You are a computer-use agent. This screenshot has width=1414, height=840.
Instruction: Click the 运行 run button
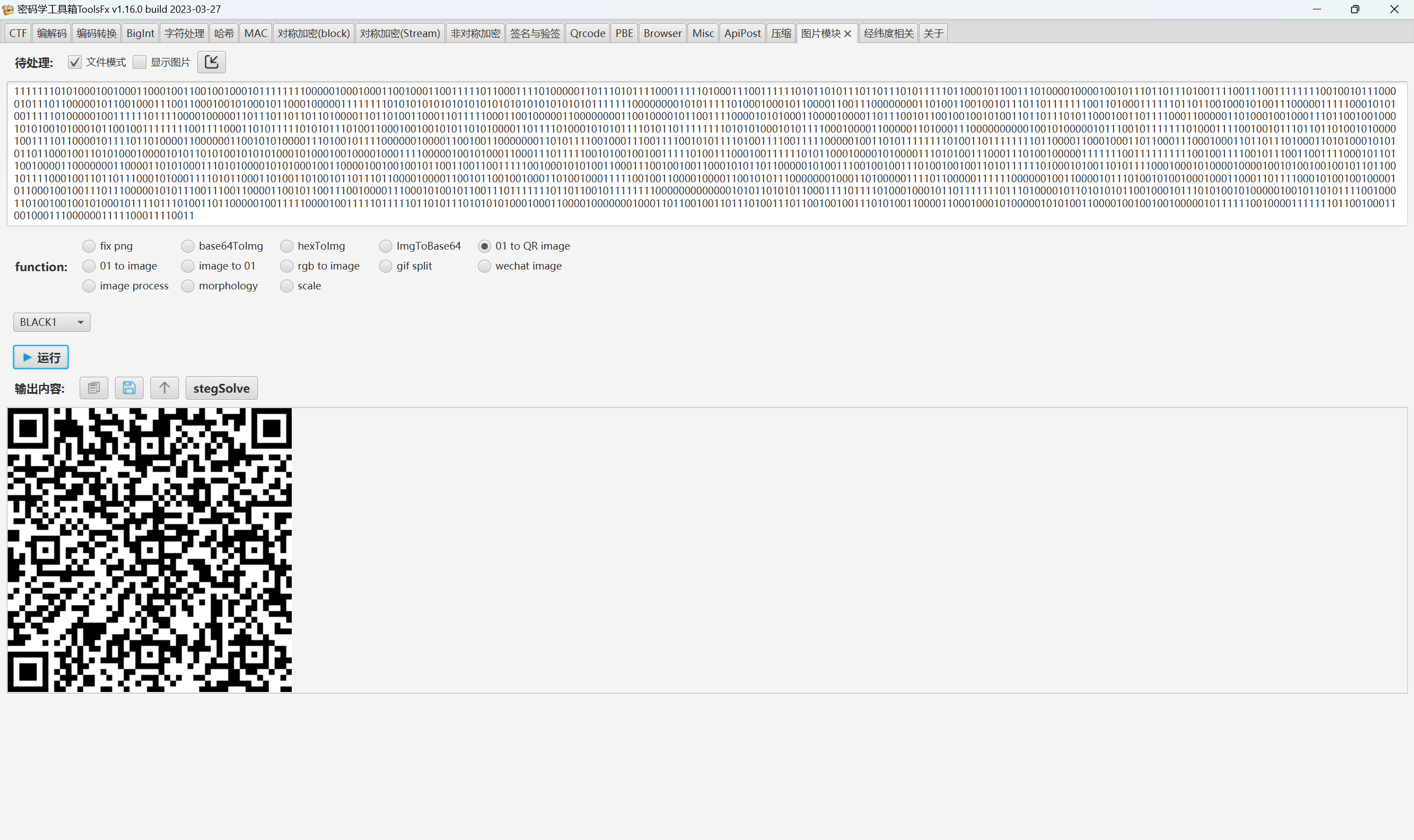pyautogui.click(x=41, y=357)
